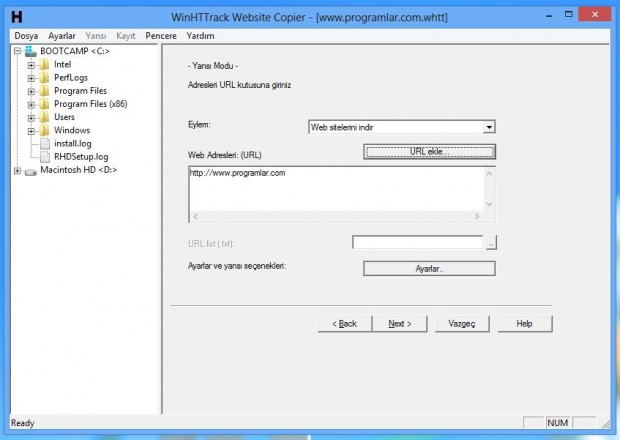This screenshot has height=440, width=620.
Task: Expand the PerfLogs folder node
Action: [x=31, y=78]
